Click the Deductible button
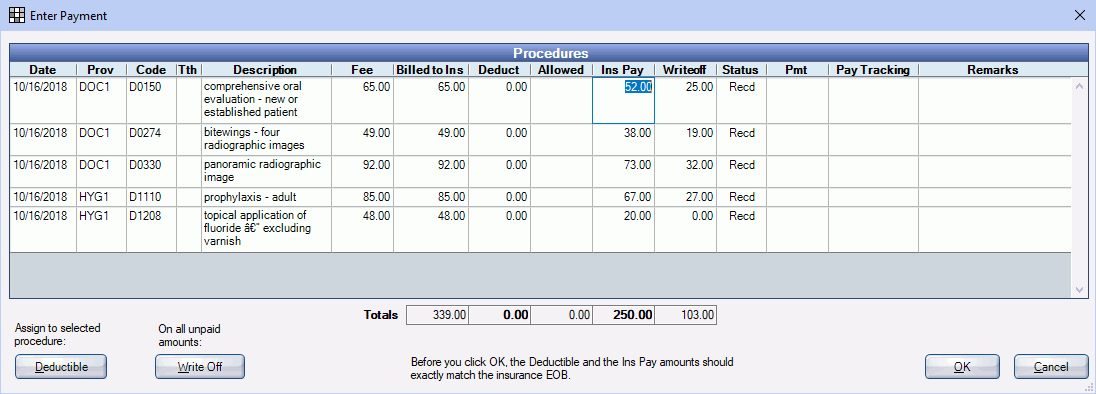This screenshot has width=1096, height=394. [61, 367]
